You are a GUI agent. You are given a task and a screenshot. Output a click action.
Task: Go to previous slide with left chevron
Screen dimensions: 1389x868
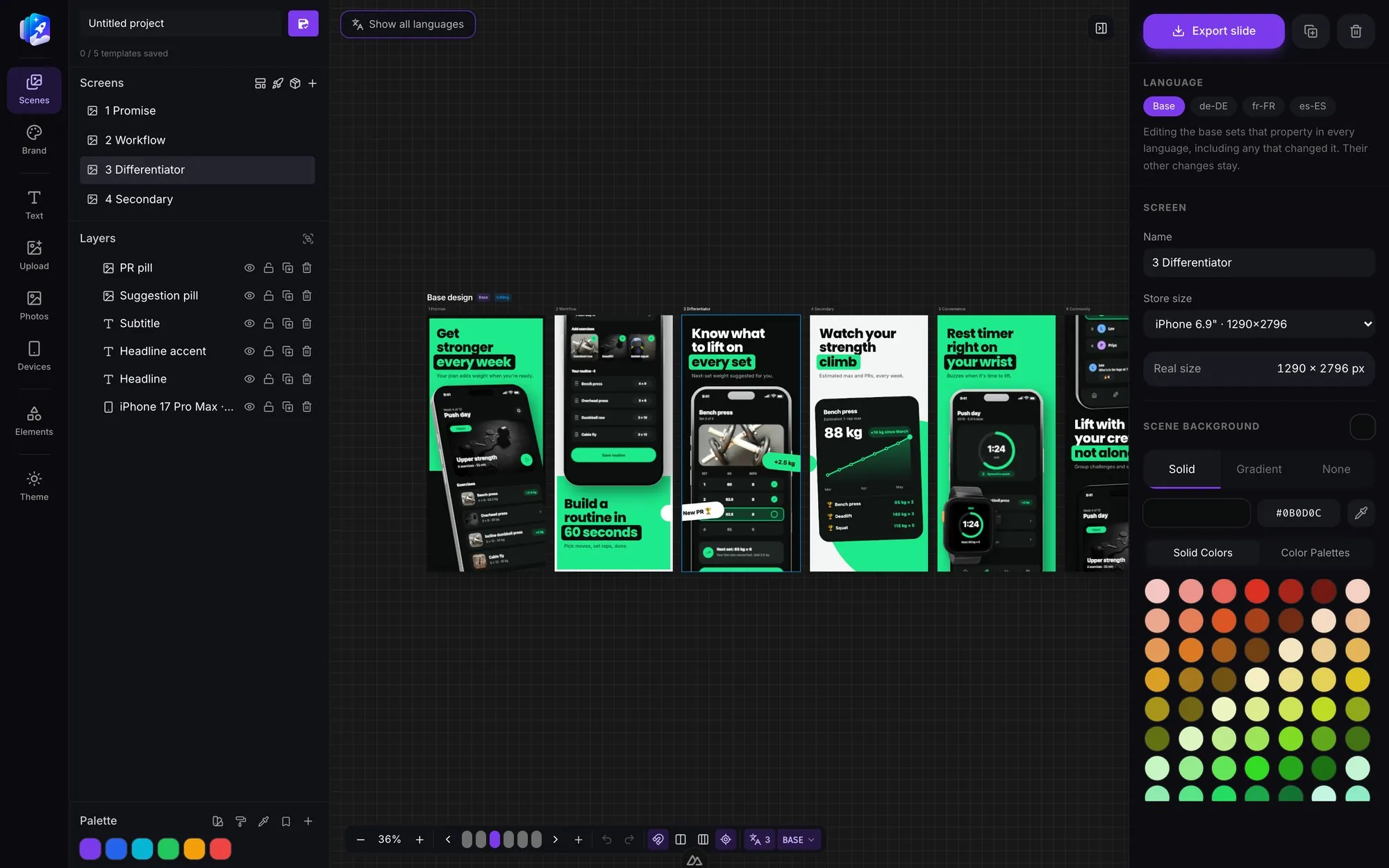(x=448, y=840)
